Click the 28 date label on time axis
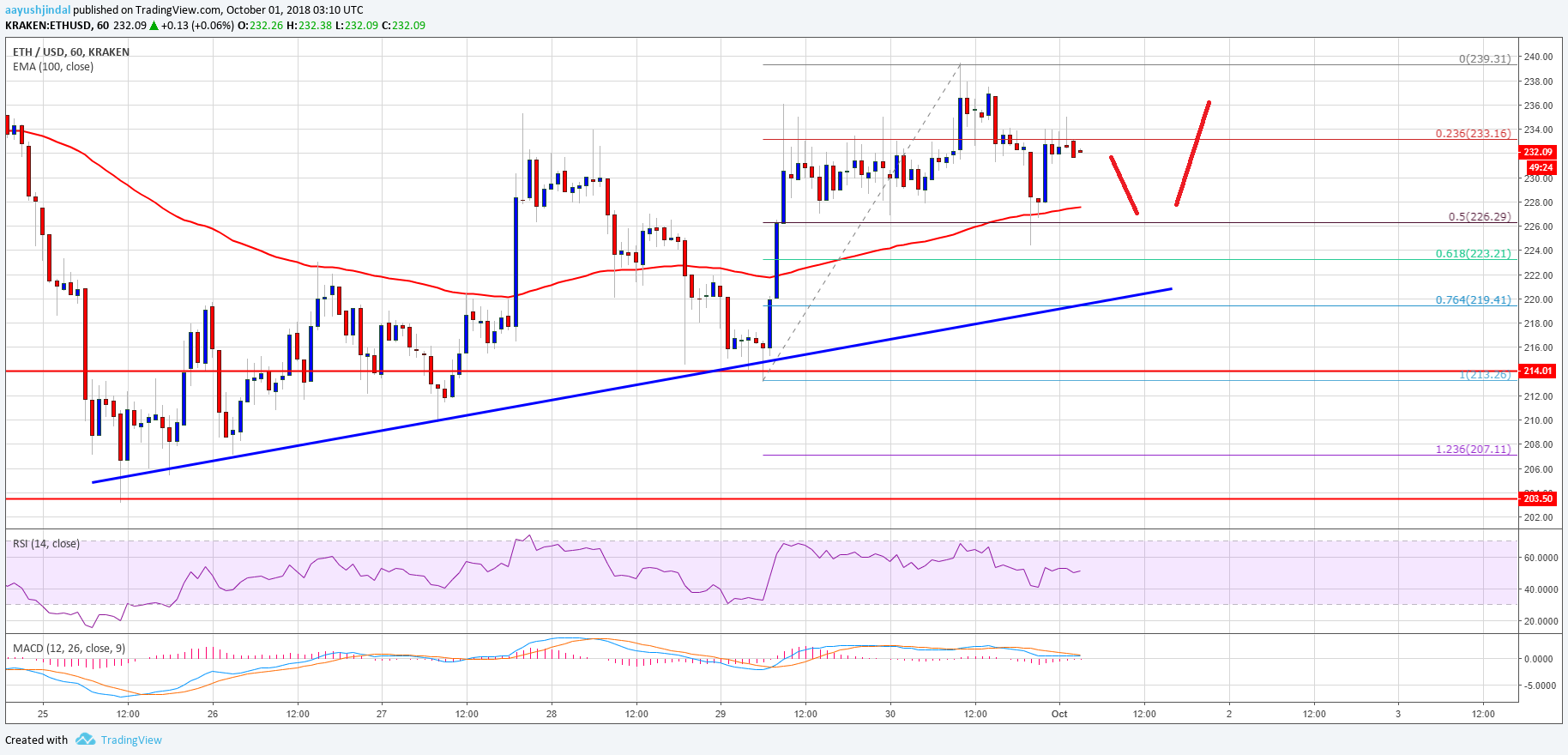Viewport: 1568px width, 755px height. point(552,714)
